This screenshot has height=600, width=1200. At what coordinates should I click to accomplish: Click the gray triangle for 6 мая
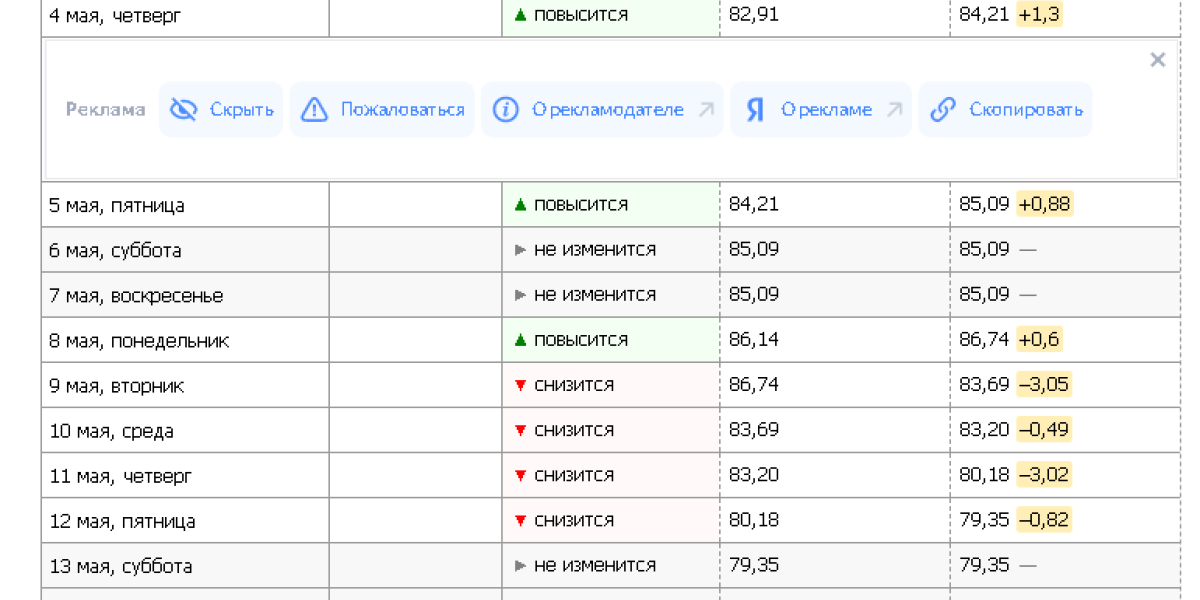tap(520, 250)
